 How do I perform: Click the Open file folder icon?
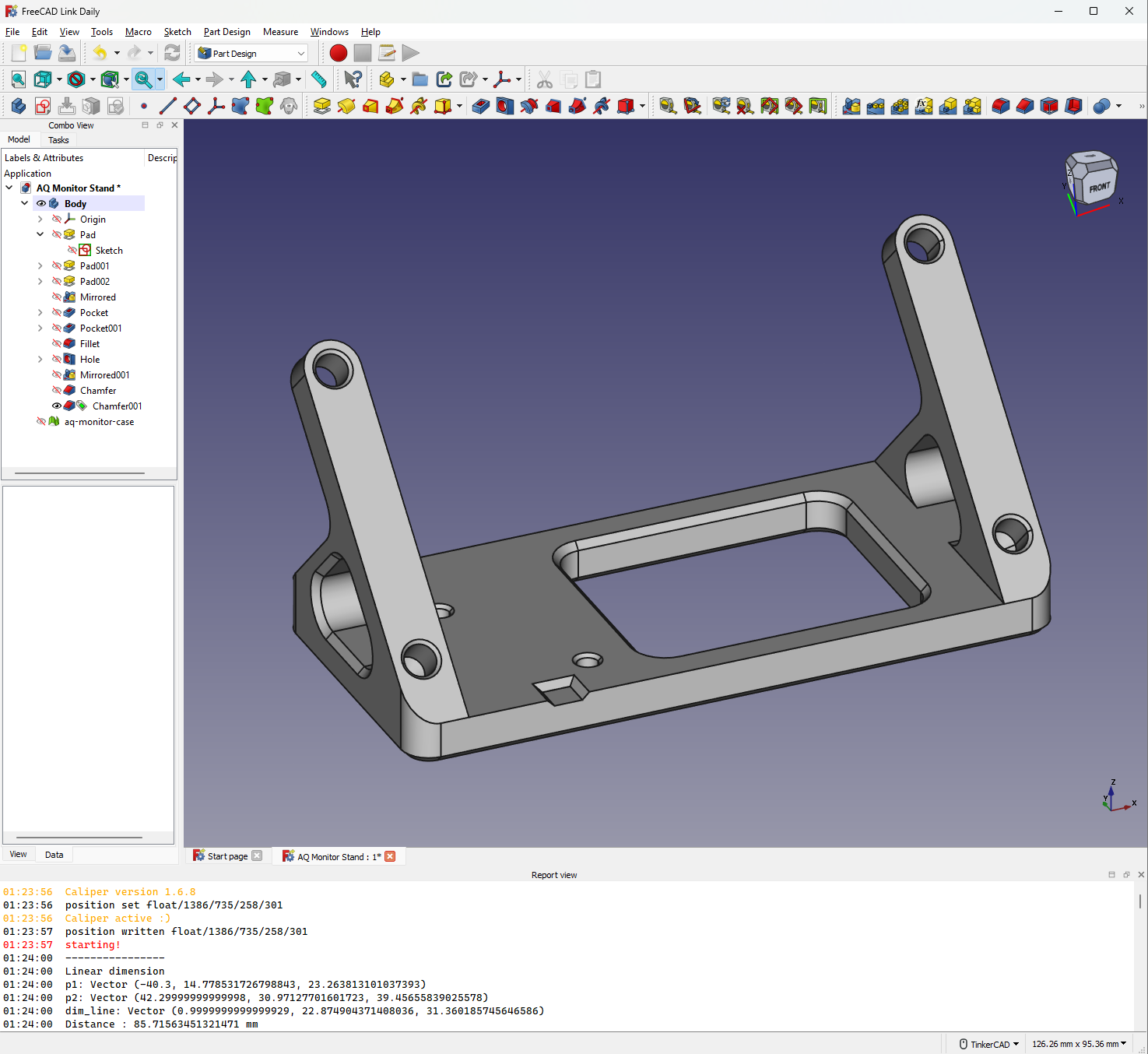point(43,53)
